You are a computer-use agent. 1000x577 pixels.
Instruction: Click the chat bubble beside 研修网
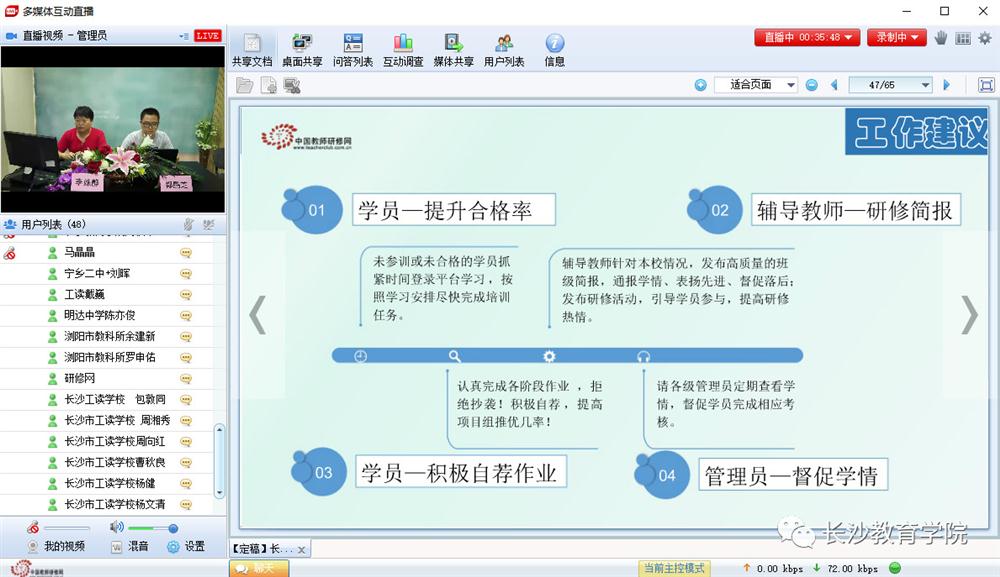pyautogui.click(x=185, y=379)
